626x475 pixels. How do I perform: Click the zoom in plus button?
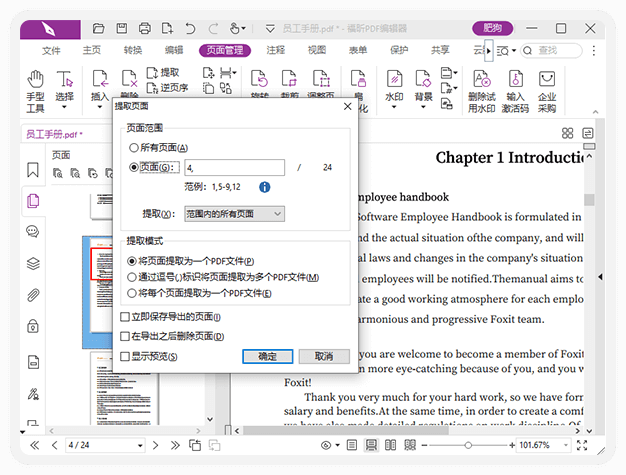pos(511,445)
